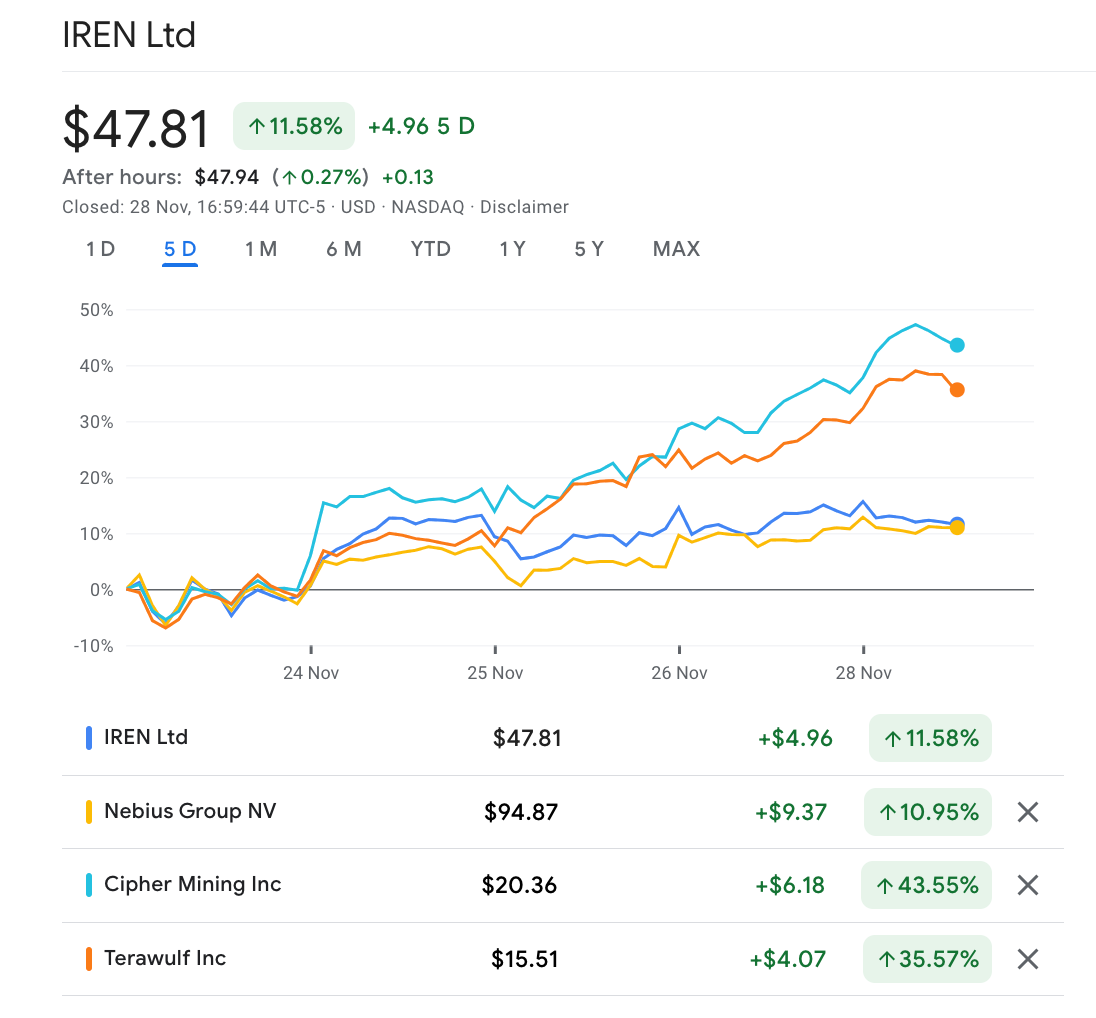Screen dimensions: 1096x1018
Task: Open Nebius Group NV stock name
Action: tap(190, 811)
